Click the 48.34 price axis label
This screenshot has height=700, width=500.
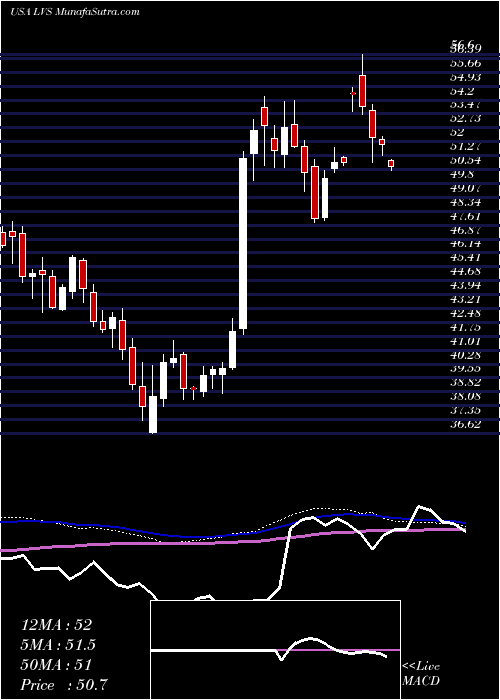click(466, 202)
